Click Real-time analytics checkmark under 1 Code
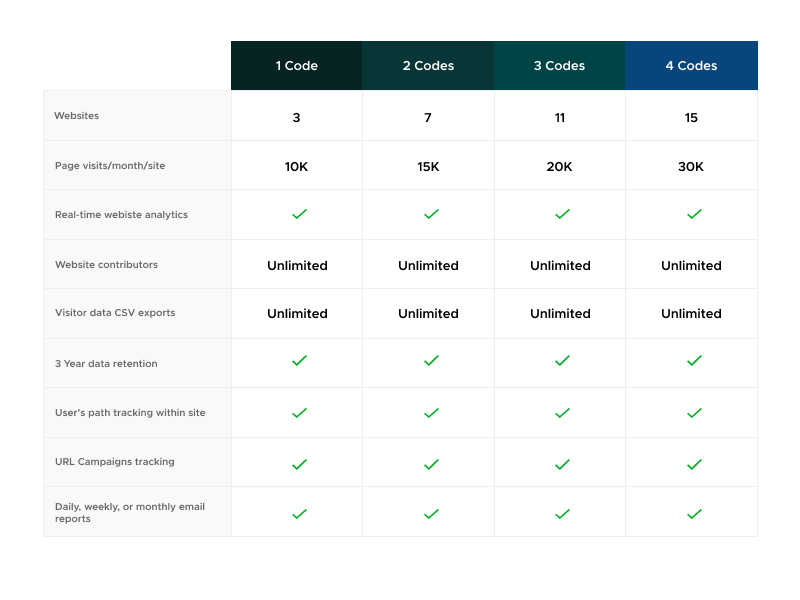This screenshot has width=800, height=600. (298, 214)
